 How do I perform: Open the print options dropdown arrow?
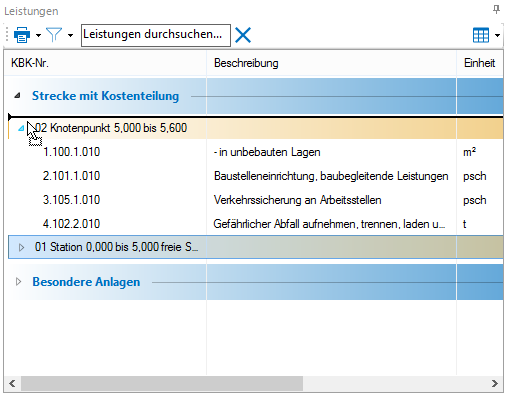coord(38,35)
